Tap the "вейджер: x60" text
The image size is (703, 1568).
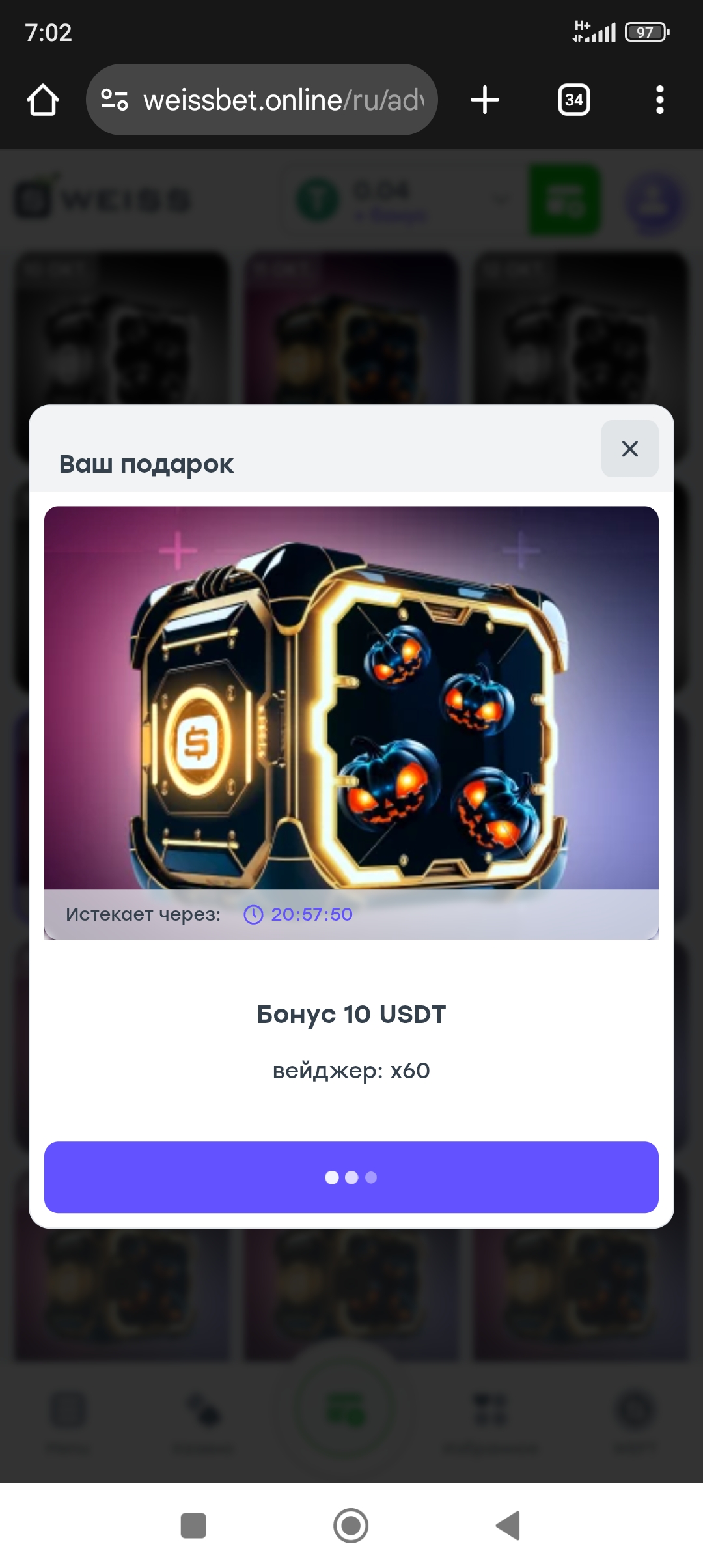coord(351,1071)
